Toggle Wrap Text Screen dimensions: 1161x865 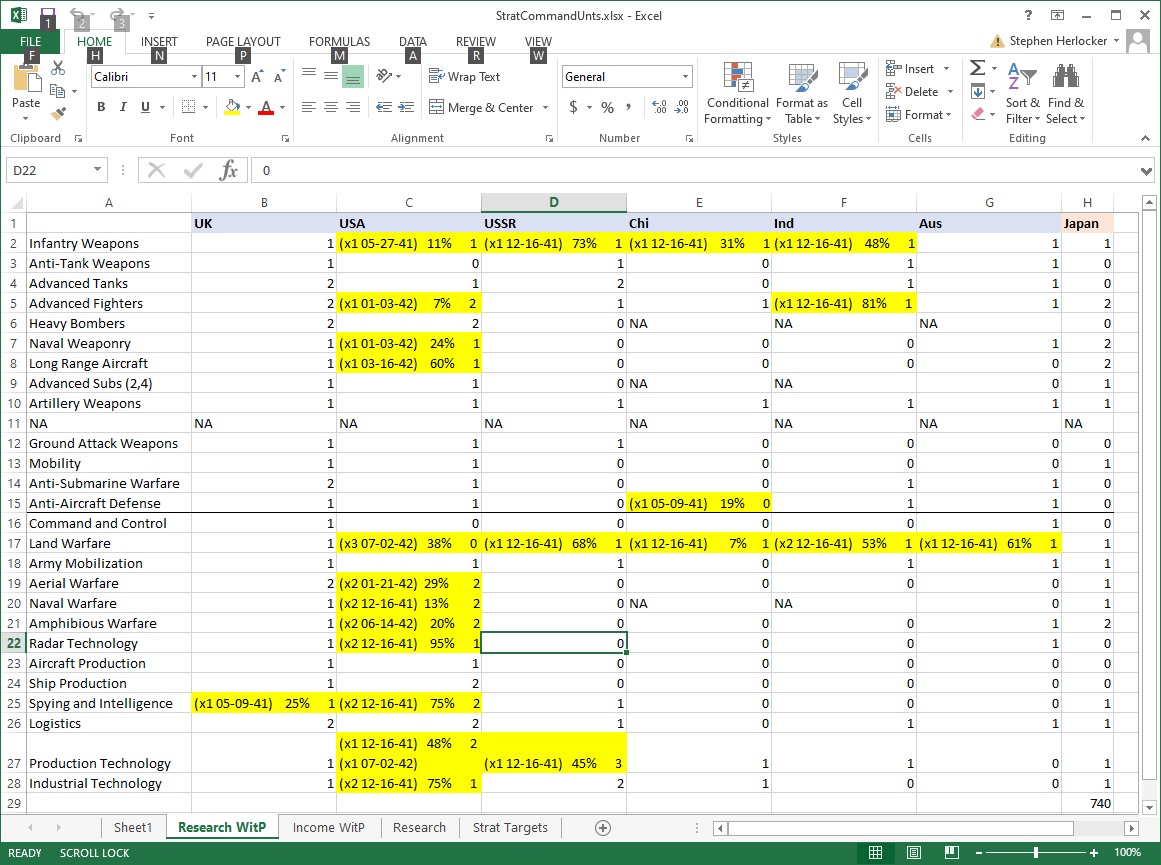pyautogui.click(x=464, y=76)
